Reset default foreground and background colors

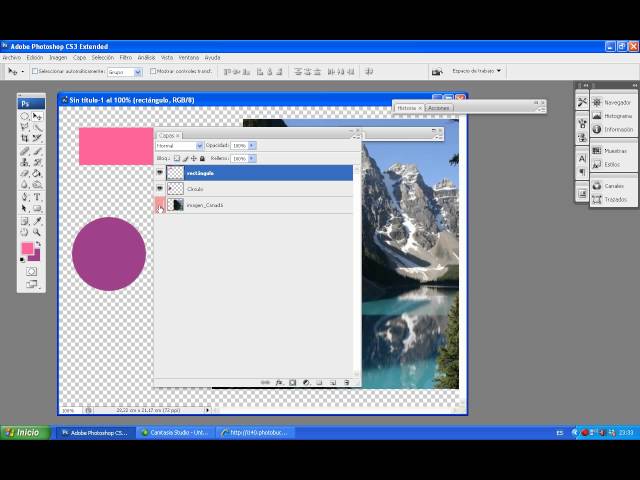tap(22, 260)
